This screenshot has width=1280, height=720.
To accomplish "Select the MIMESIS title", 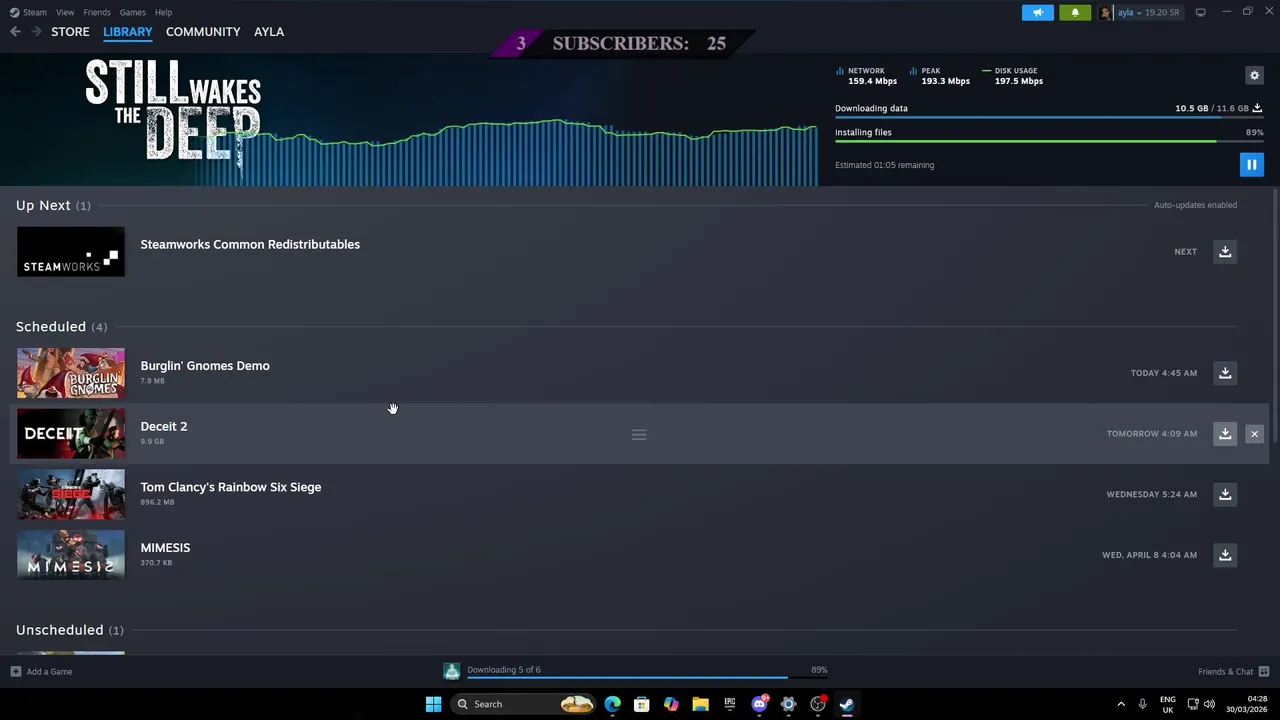I will (x=165, y=548).
